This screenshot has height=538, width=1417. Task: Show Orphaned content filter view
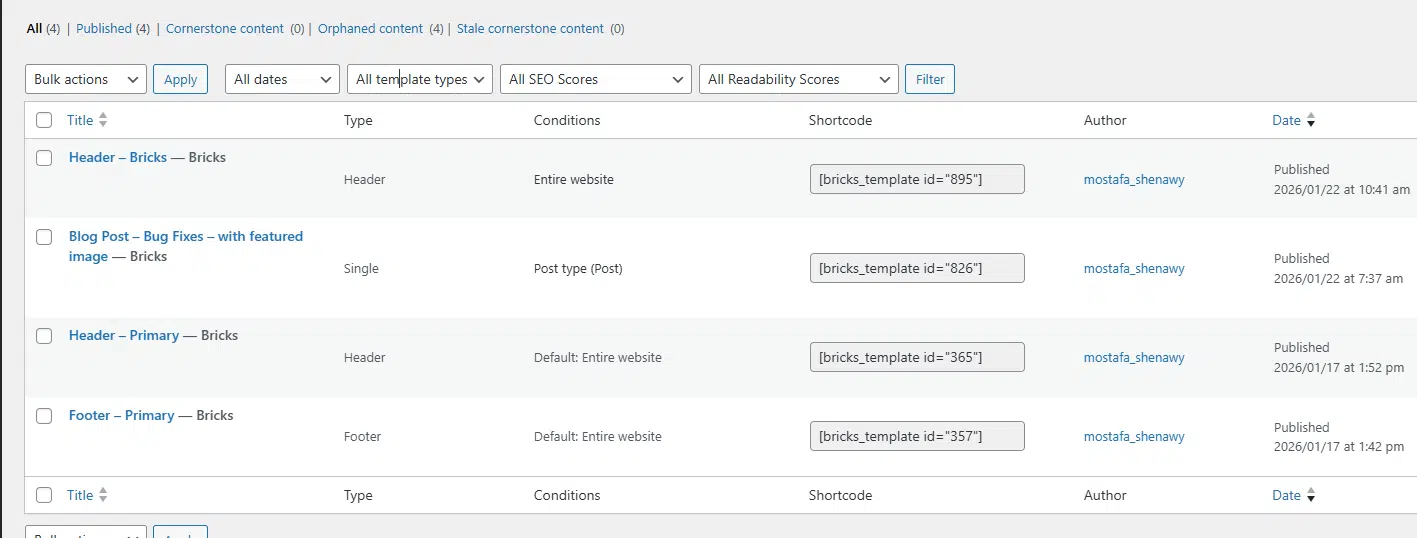tap(371, 29)
